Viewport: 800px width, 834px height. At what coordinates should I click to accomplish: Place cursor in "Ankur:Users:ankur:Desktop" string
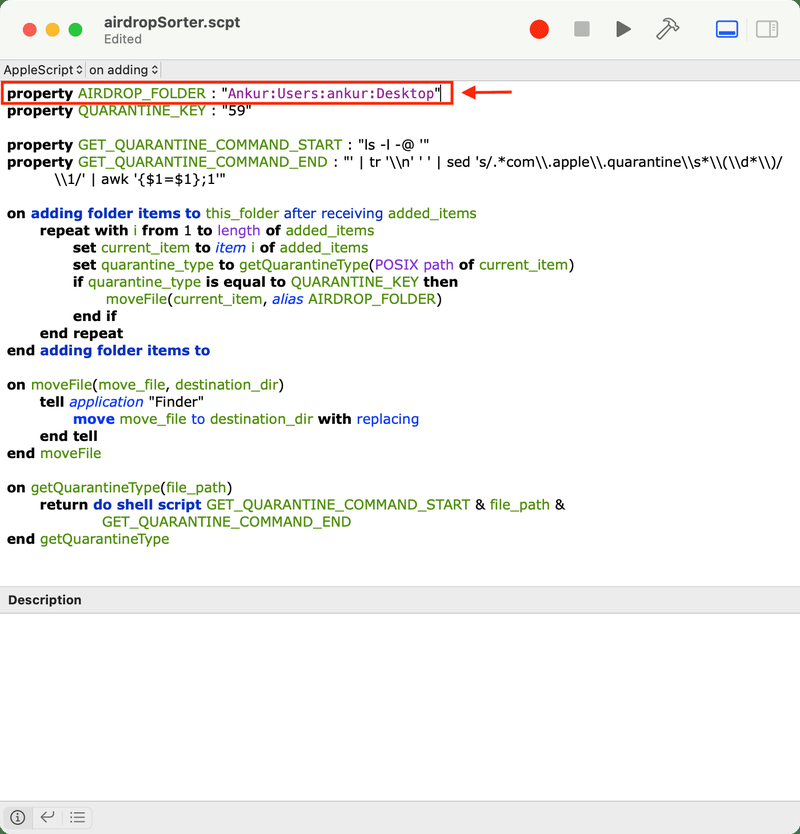coord(331,94)
